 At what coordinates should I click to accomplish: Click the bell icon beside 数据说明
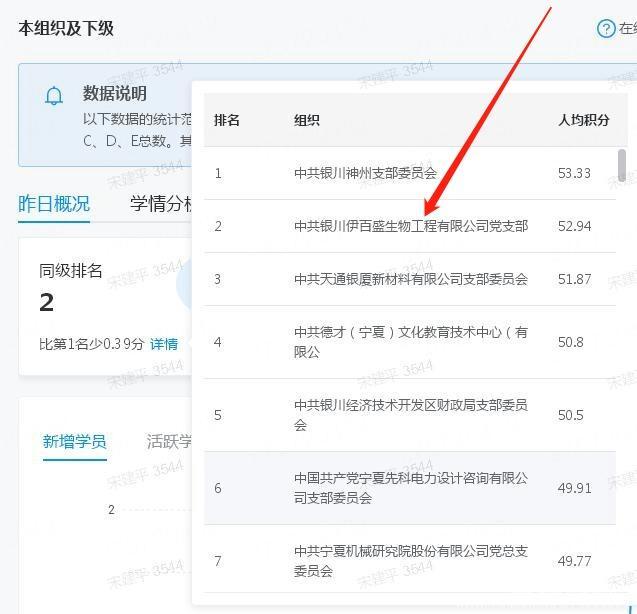[x=54, y=96]
